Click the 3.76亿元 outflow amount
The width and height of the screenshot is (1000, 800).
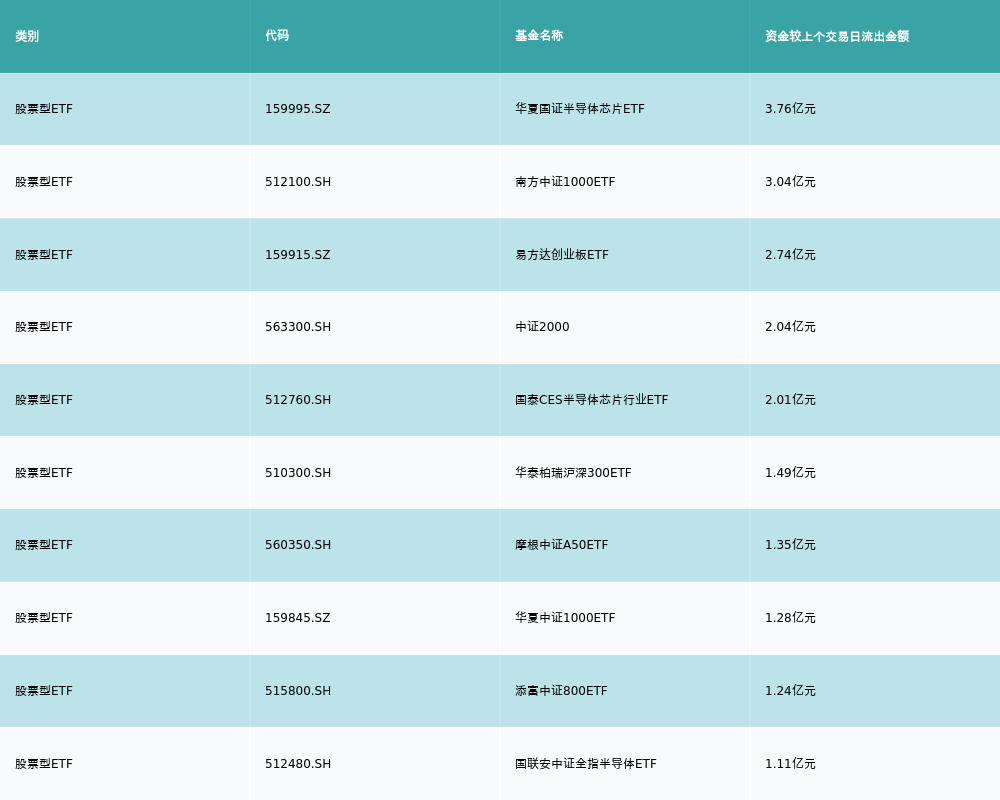(x=790, y=109)
